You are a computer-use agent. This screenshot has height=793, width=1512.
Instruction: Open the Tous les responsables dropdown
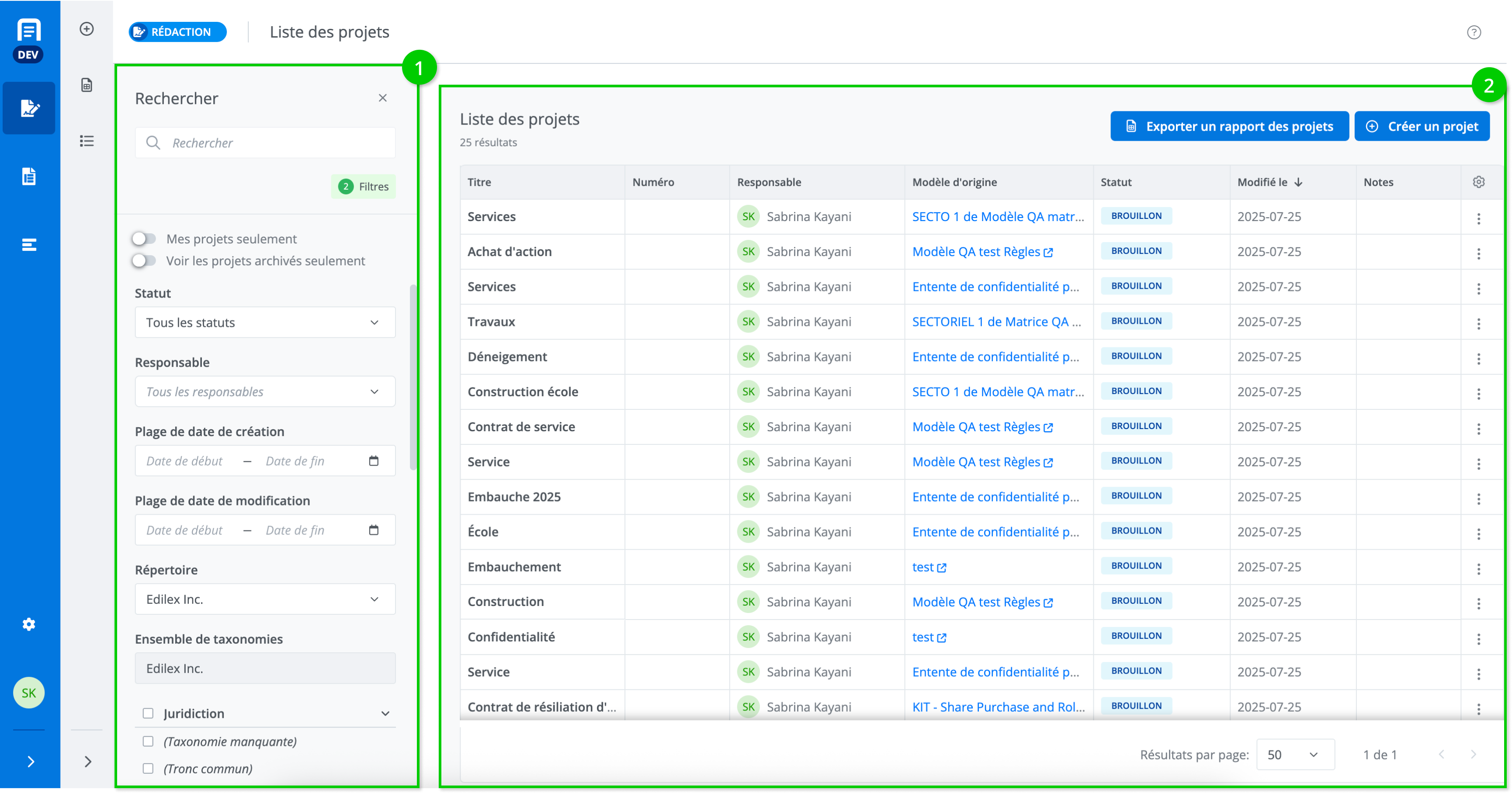(265, 391)
